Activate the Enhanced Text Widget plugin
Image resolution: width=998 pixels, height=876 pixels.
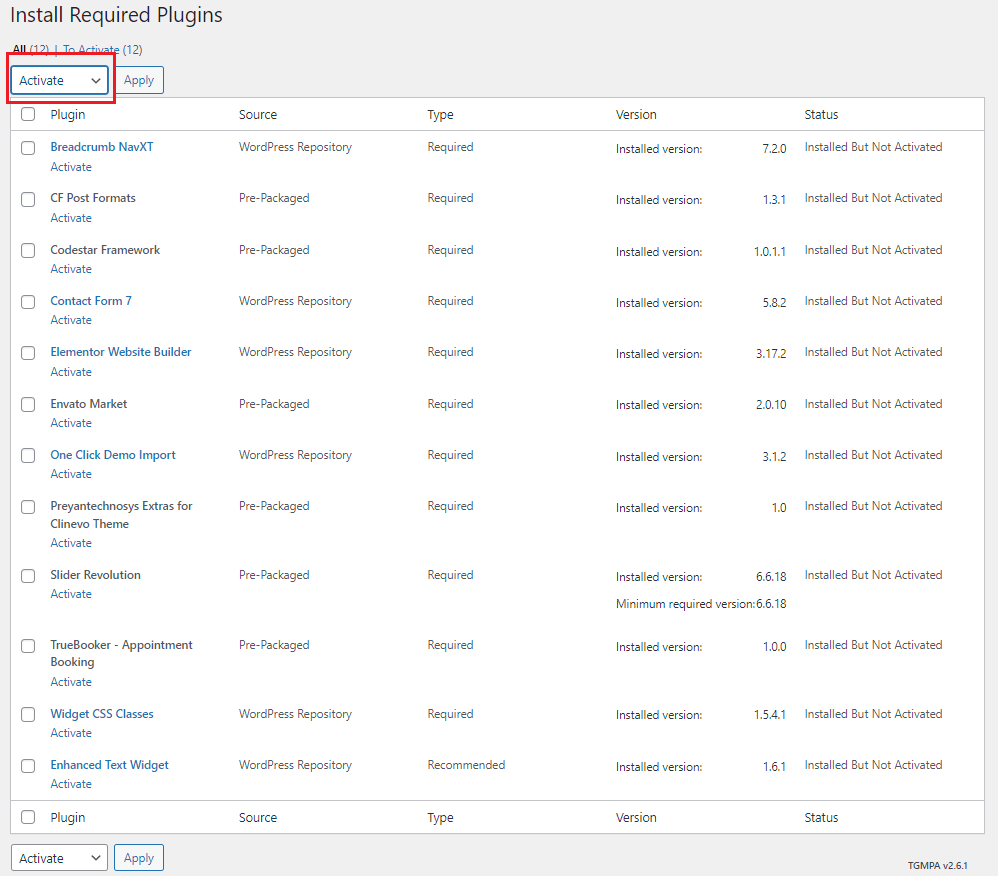pyautogui.click(x=71, y=784)
